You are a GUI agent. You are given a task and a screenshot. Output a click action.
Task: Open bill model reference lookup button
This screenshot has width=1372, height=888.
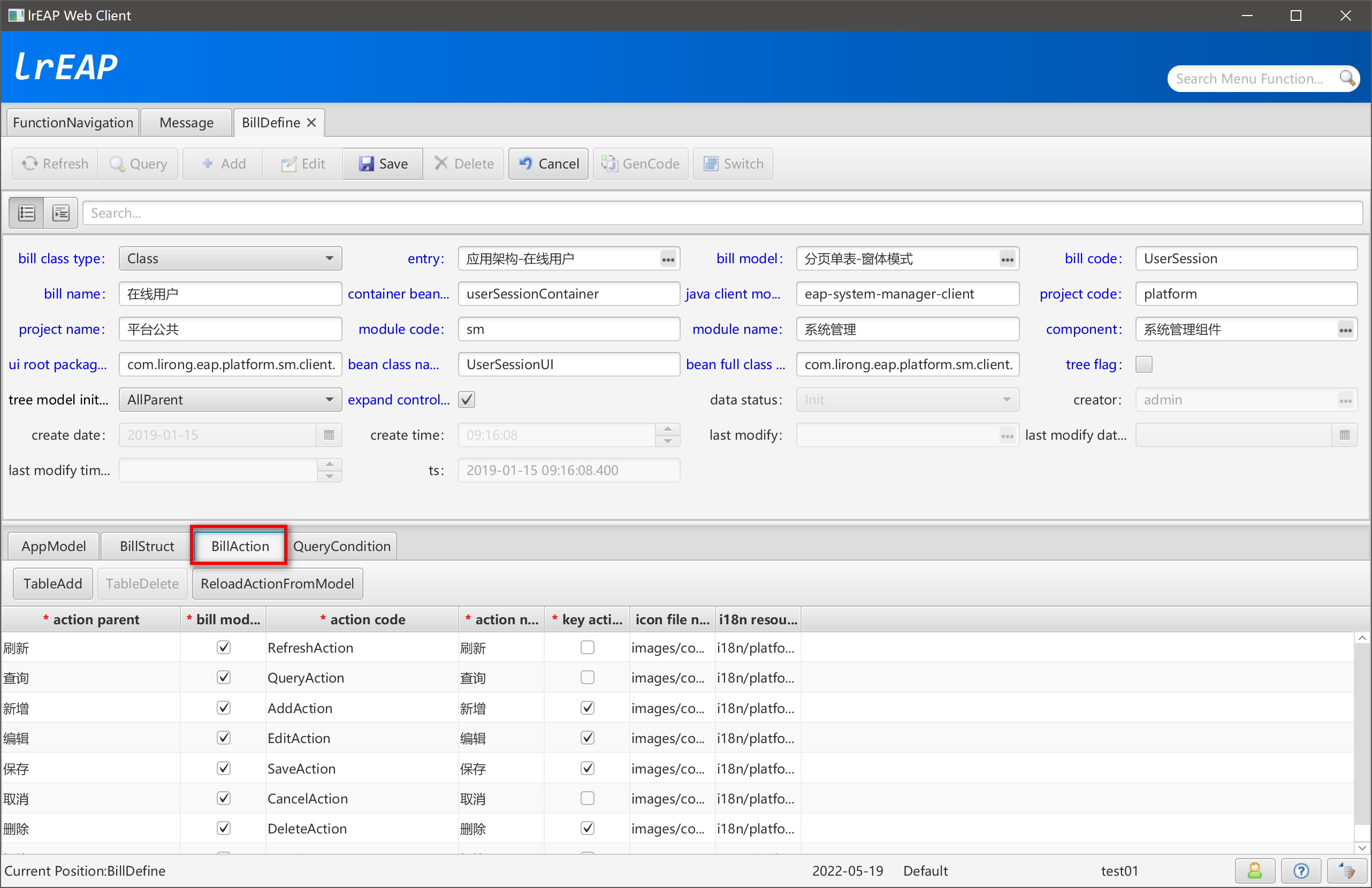click(x=1007, y=259)
